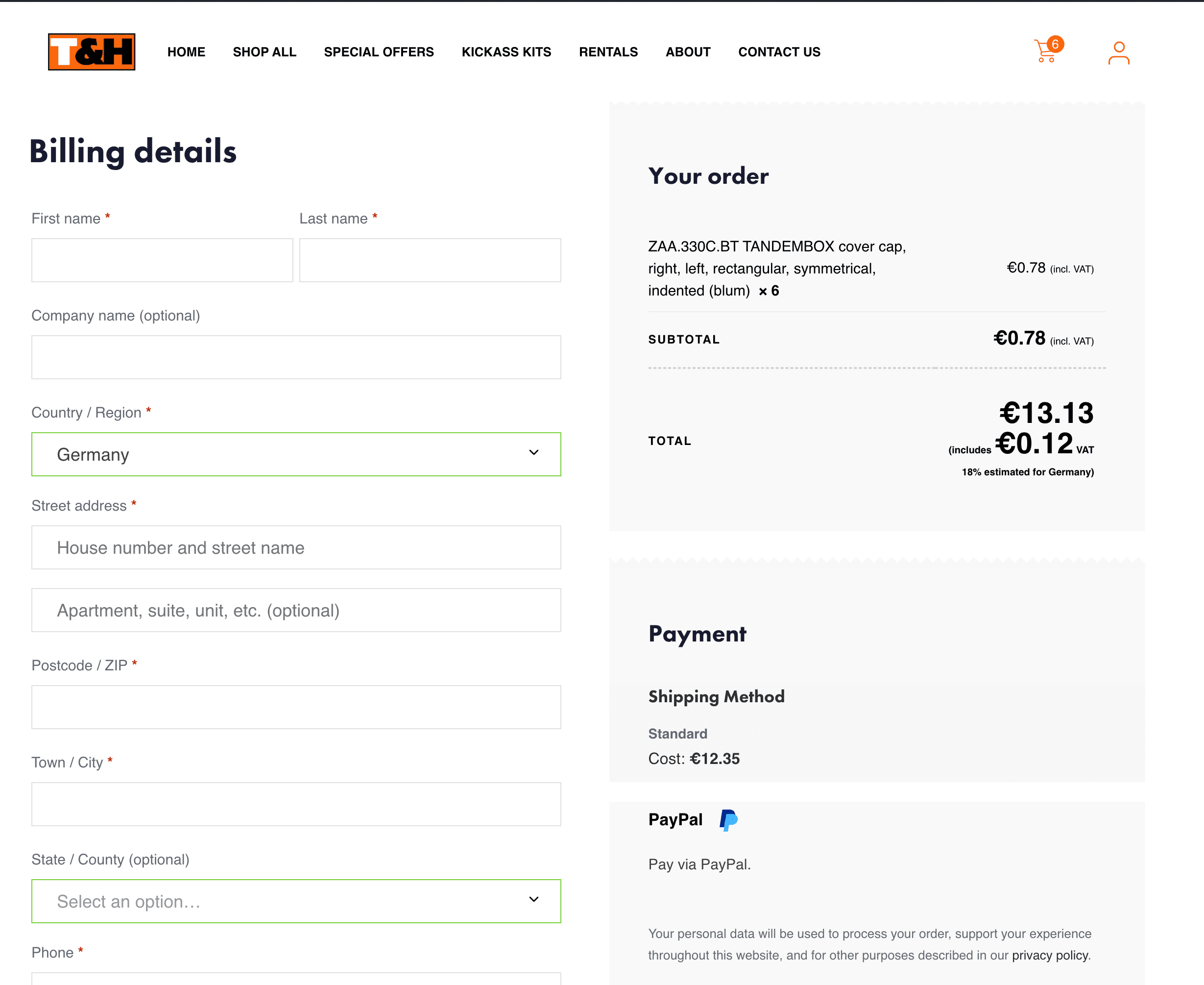Go to CONTACT US
Screen dimensions: 1204x985
pyautogui.click(x=779, y=51)
